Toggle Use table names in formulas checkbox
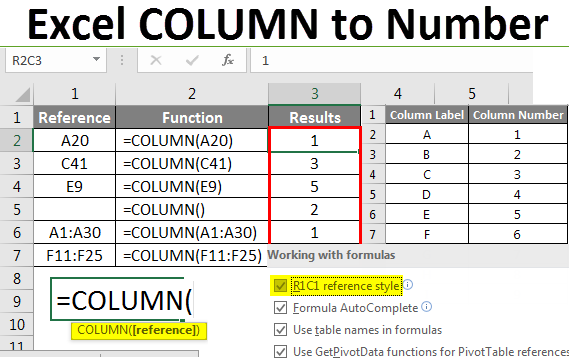The height and width of the screenshot is (362, 569). pos(281,330)
